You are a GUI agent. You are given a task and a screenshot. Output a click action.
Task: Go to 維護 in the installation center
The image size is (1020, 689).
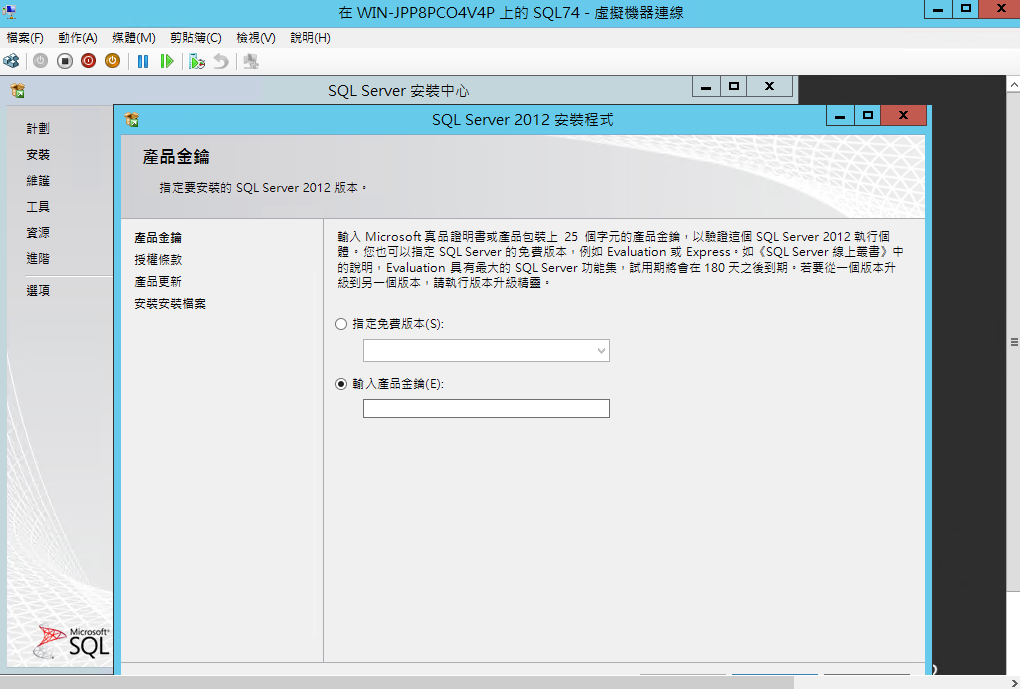pyautogui.click(x=38, y=181)
